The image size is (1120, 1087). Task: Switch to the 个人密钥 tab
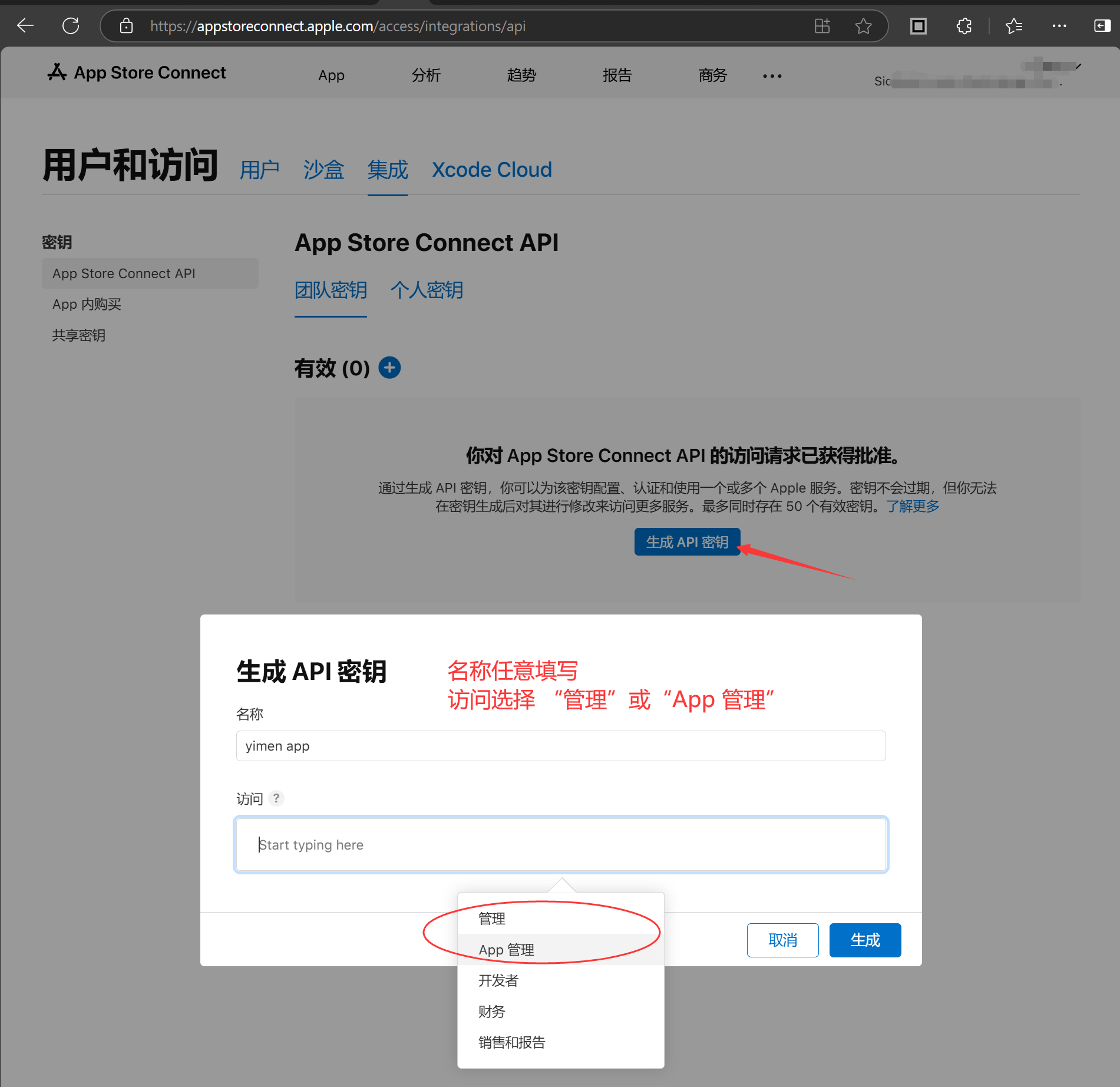point(427,290)
